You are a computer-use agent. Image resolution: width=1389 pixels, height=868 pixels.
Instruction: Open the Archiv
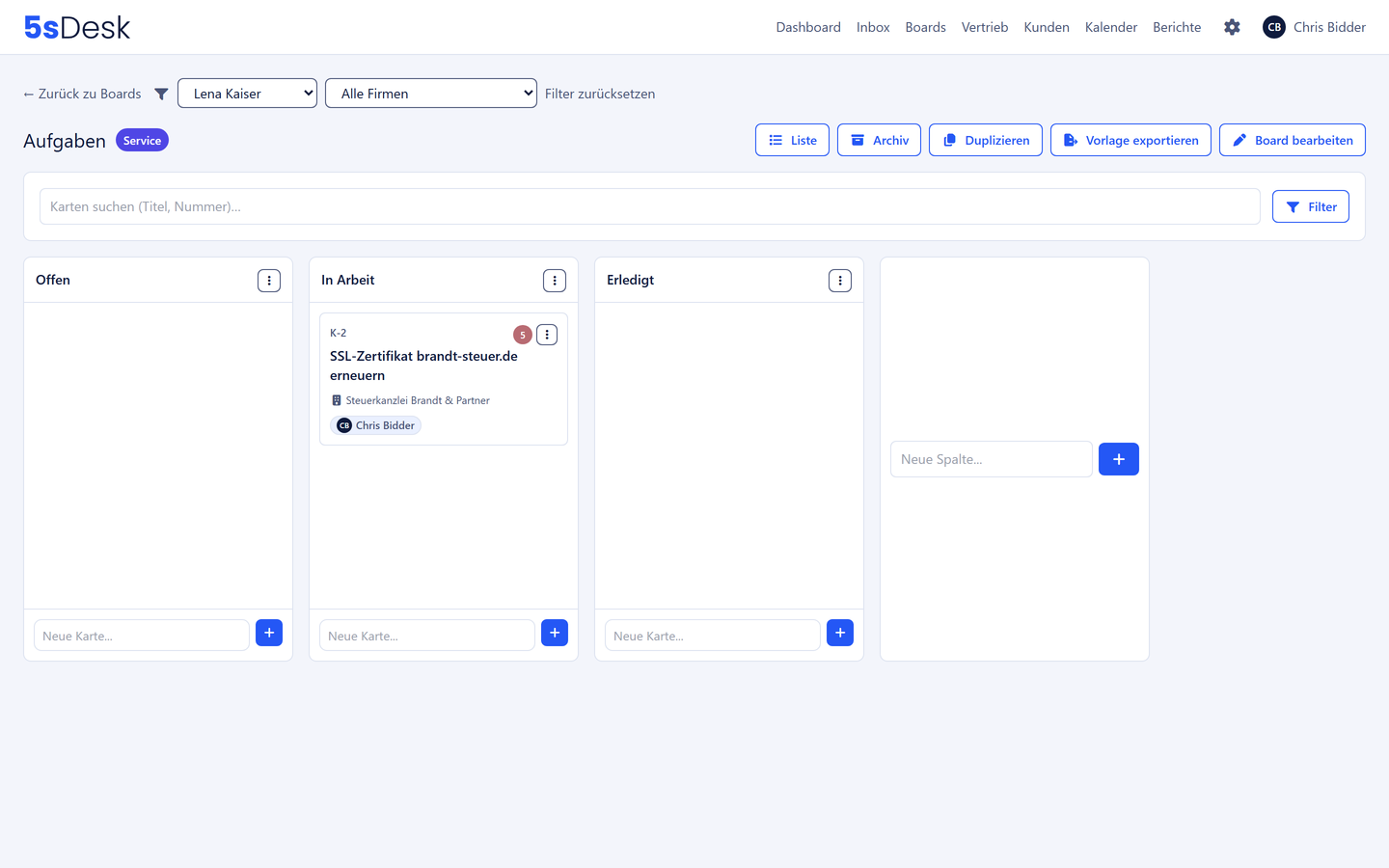[x=879, y=140]
